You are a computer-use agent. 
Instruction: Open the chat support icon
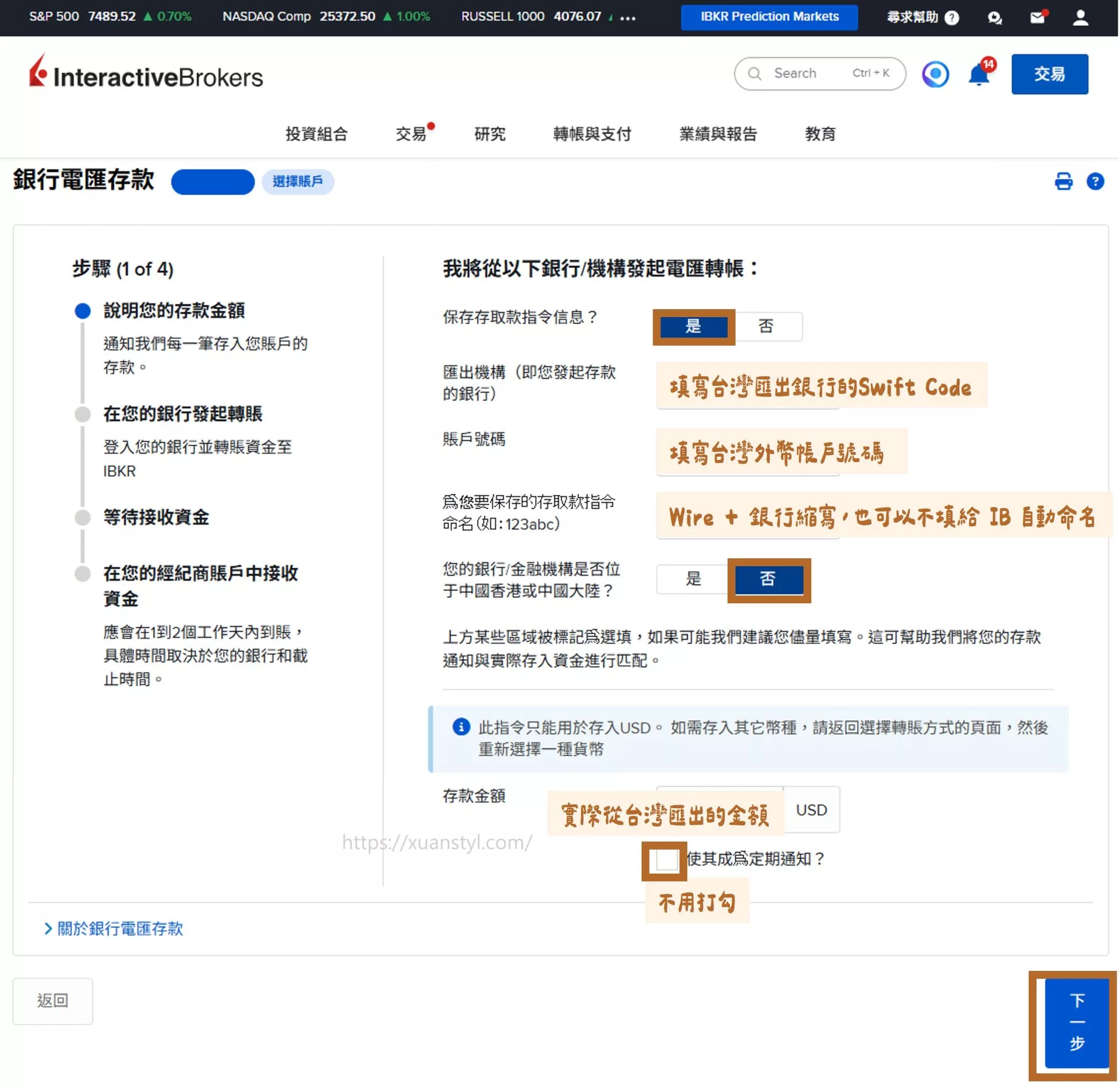click(x=994, y=18)
